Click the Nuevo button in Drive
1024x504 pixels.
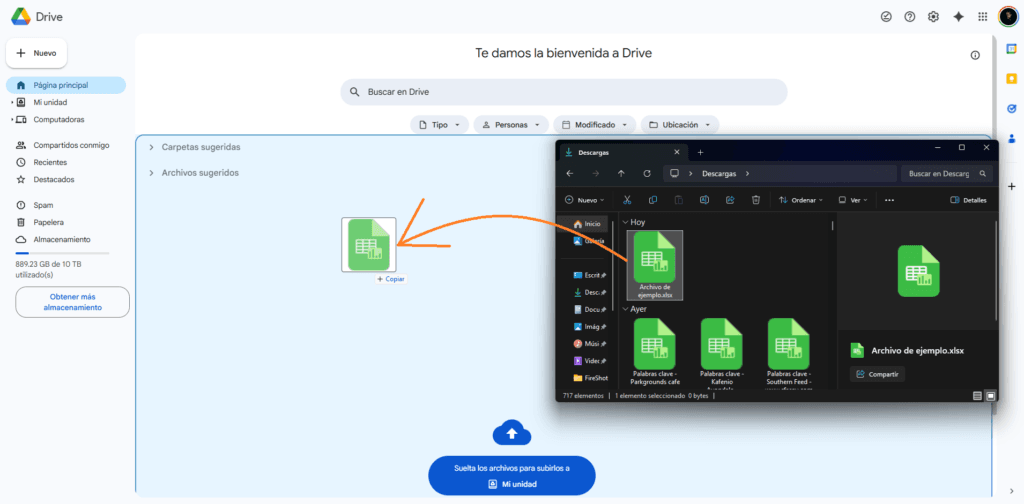click(x=37, y=53)
